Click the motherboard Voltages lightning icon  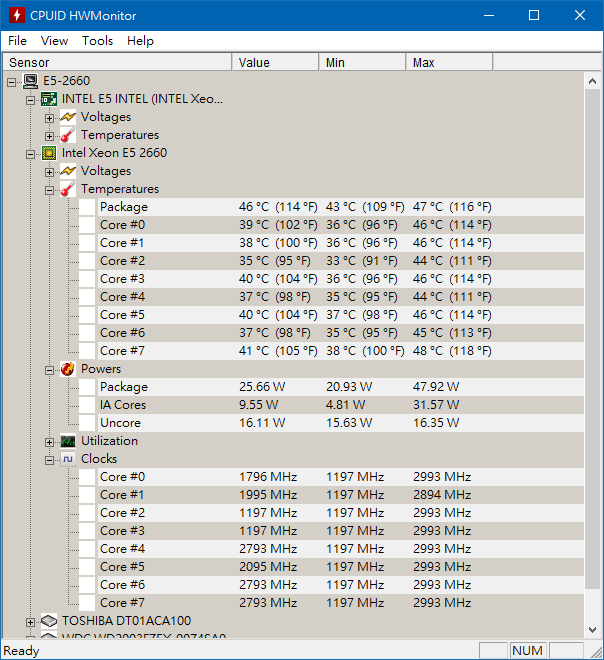(68, 117)
